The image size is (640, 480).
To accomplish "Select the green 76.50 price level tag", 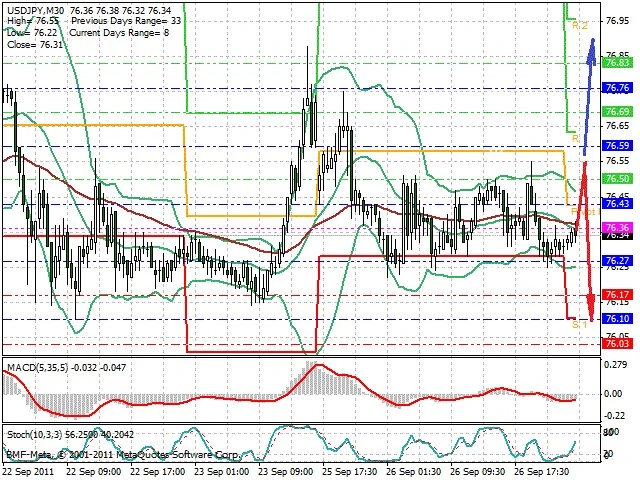I will pyautogui.click(x=616, y=178).
